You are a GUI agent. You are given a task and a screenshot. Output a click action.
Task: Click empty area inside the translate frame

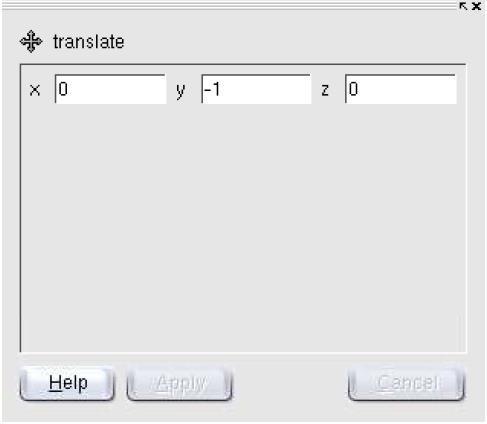[243, 227]
